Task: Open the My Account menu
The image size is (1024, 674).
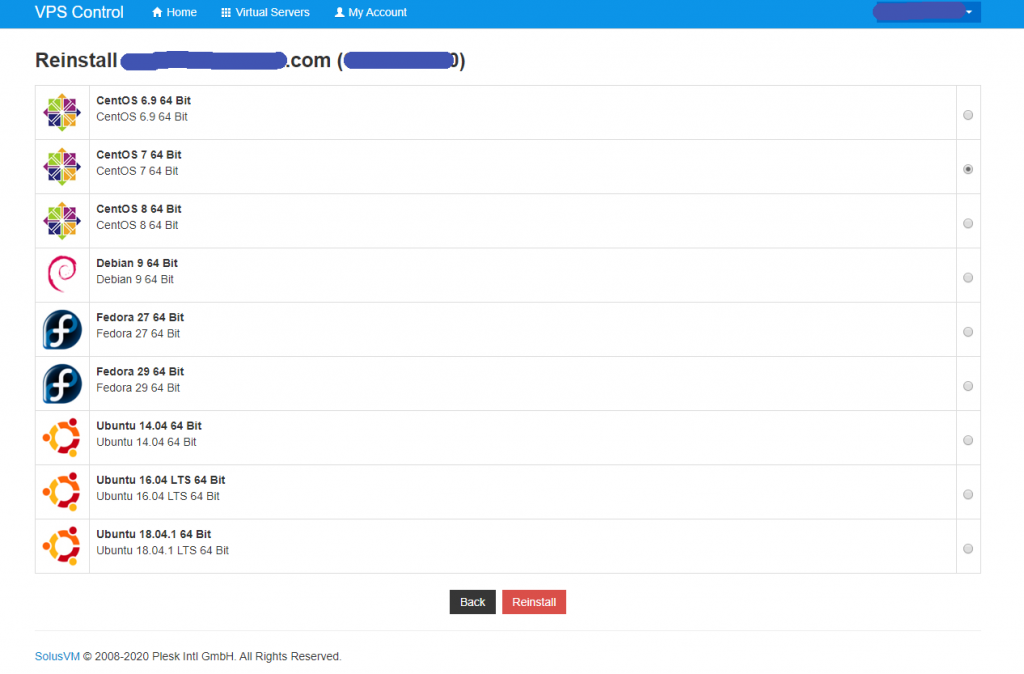Action: coord(370,12)
